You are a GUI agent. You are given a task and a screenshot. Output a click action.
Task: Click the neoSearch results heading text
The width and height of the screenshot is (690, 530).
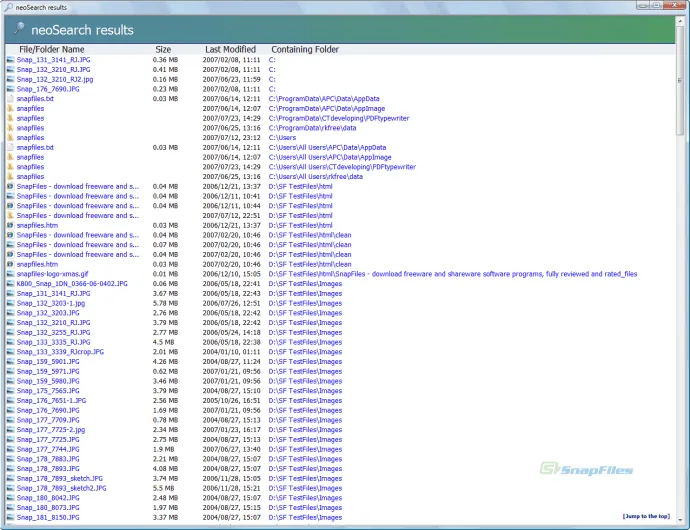tap(82, 30)
